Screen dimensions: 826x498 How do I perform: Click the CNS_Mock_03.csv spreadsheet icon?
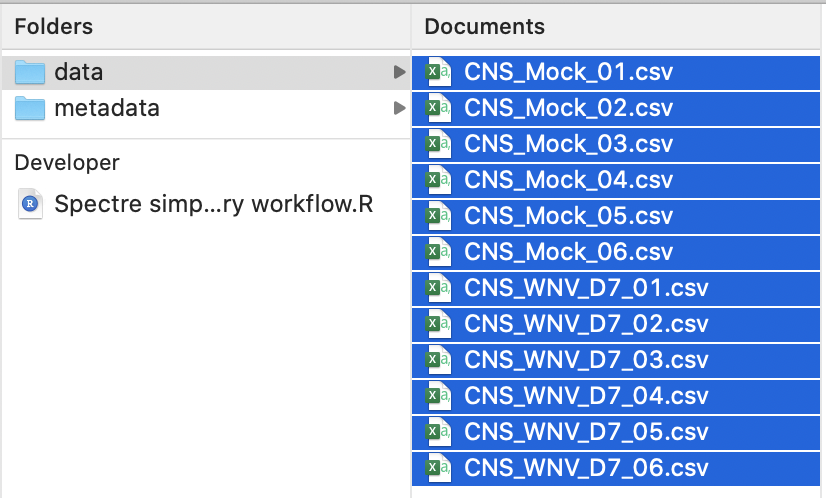(437, 144)
